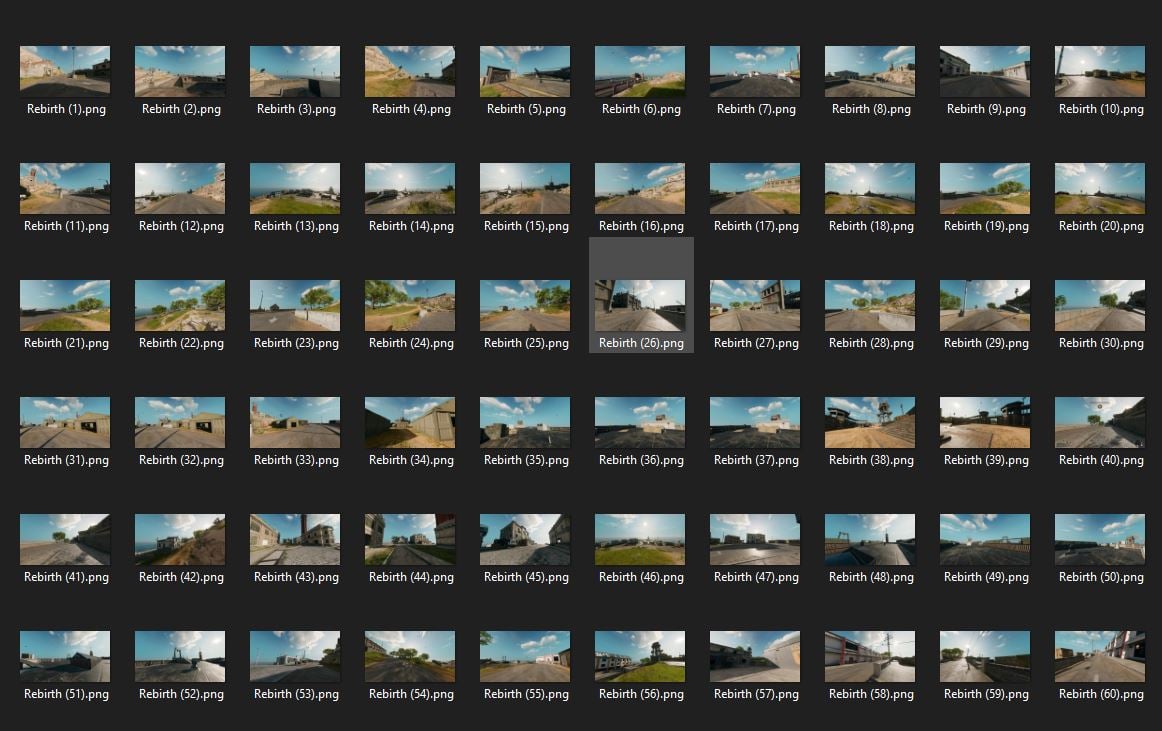Image resolution: width=1162 pixels, height=731 pixels.
Task: Select the Rebirth (47).png thumbnail
Action: 755,540
